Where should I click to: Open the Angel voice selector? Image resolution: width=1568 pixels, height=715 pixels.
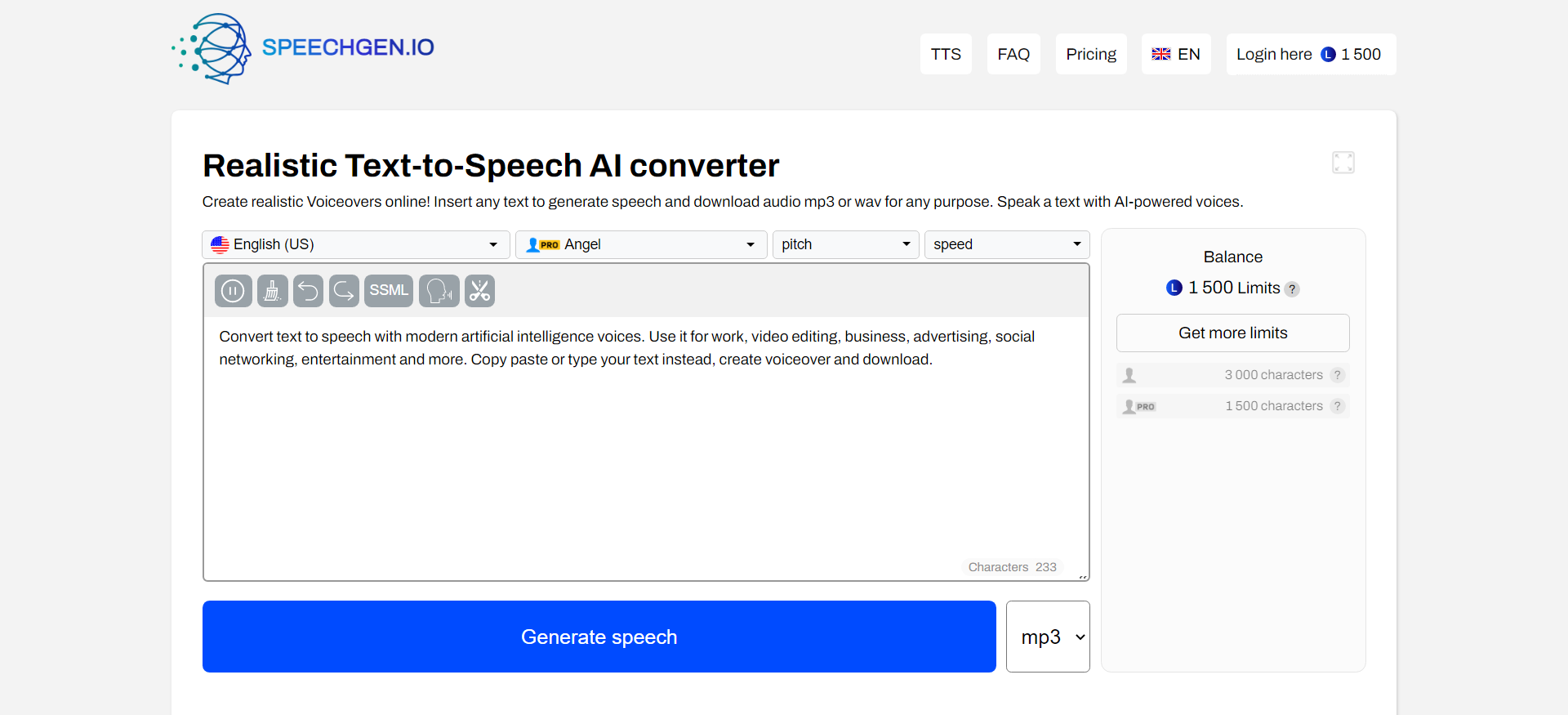point(641,244)
